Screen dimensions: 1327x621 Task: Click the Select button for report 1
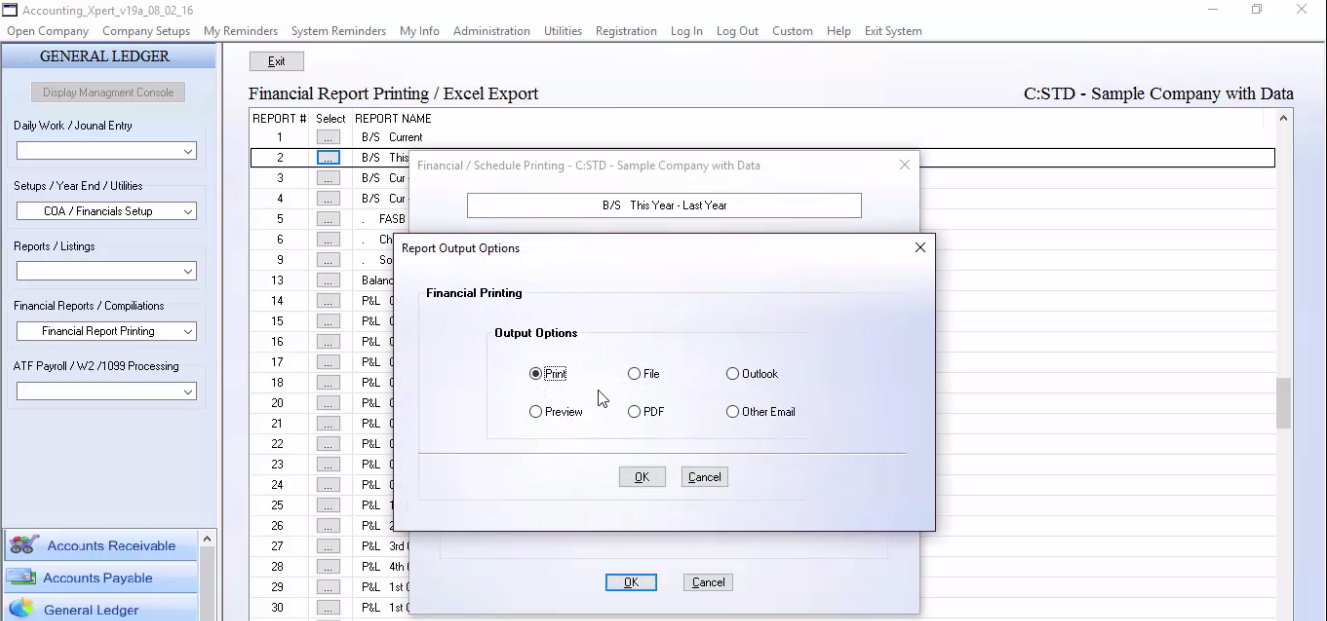pos(327,137)
